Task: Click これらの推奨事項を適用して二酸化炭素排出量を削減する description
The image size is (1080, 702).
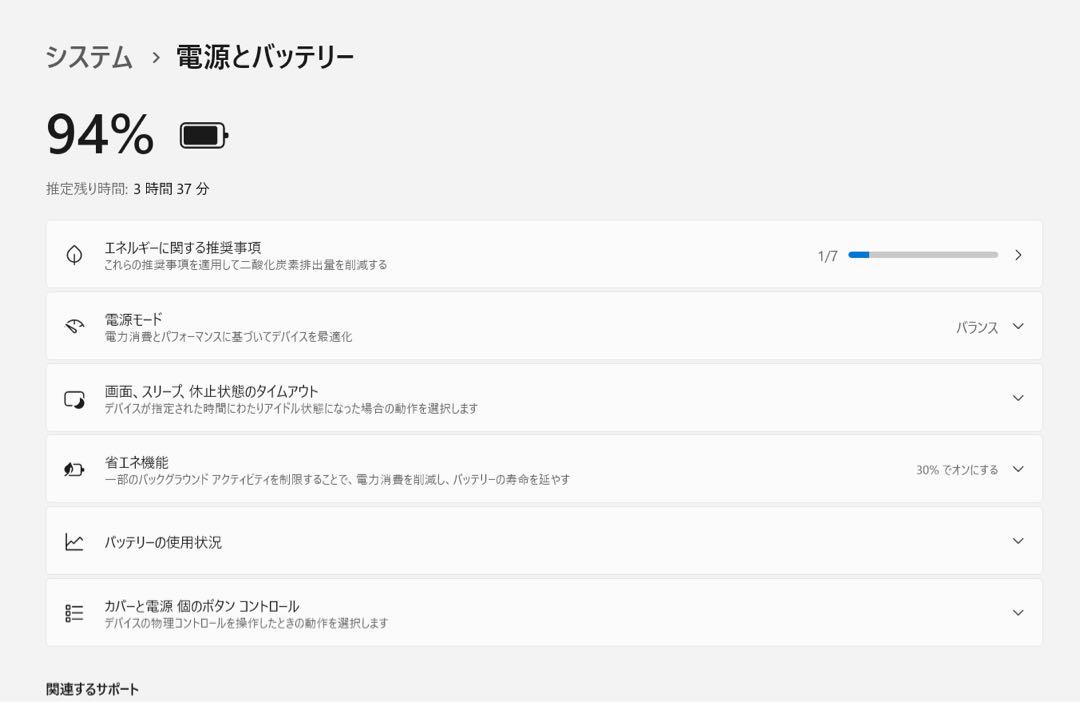Action: 246,265
